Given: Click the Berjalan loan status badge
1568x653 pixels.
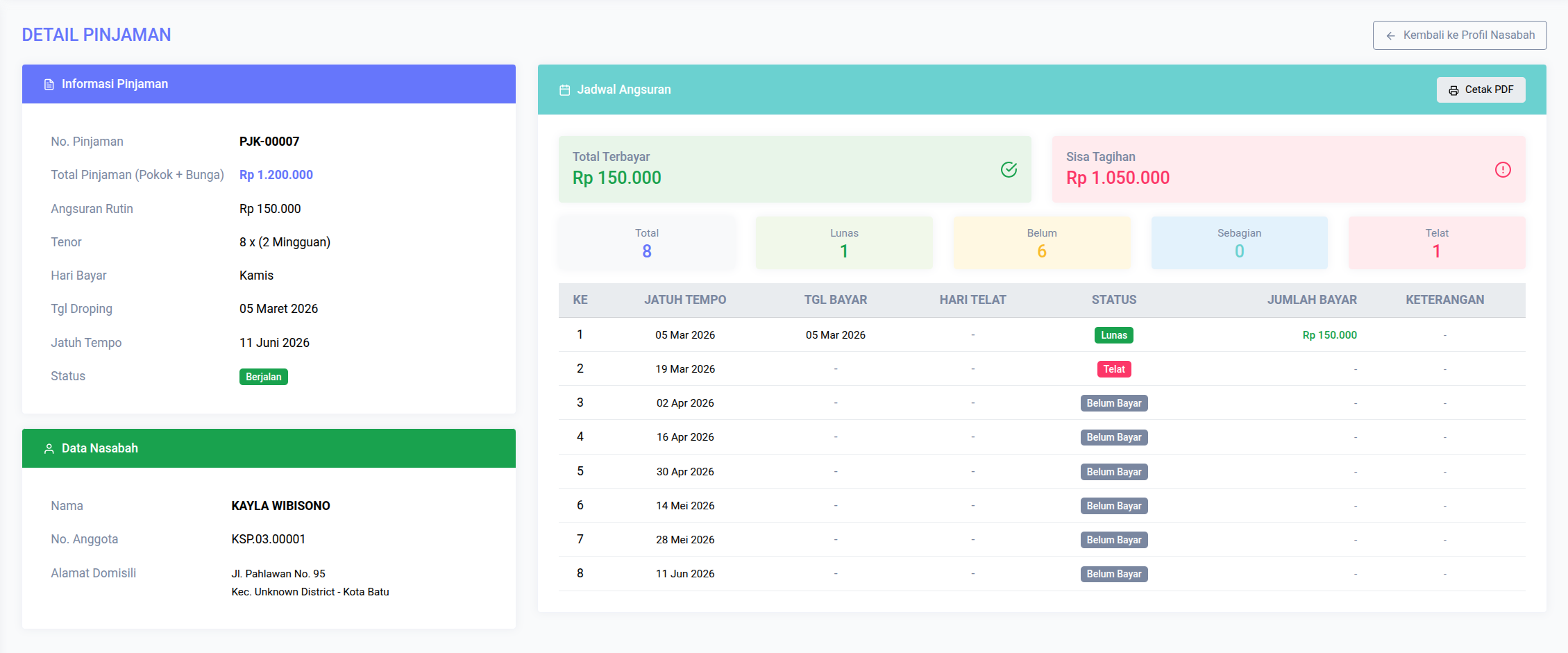Looking at the screenshot, I should coord(263,377).
